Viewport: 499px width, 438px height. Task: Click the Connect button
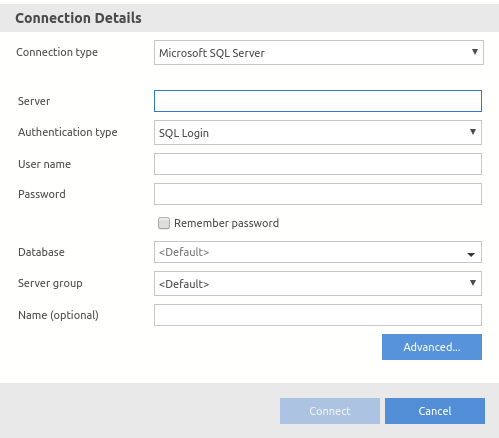point(330,411)
